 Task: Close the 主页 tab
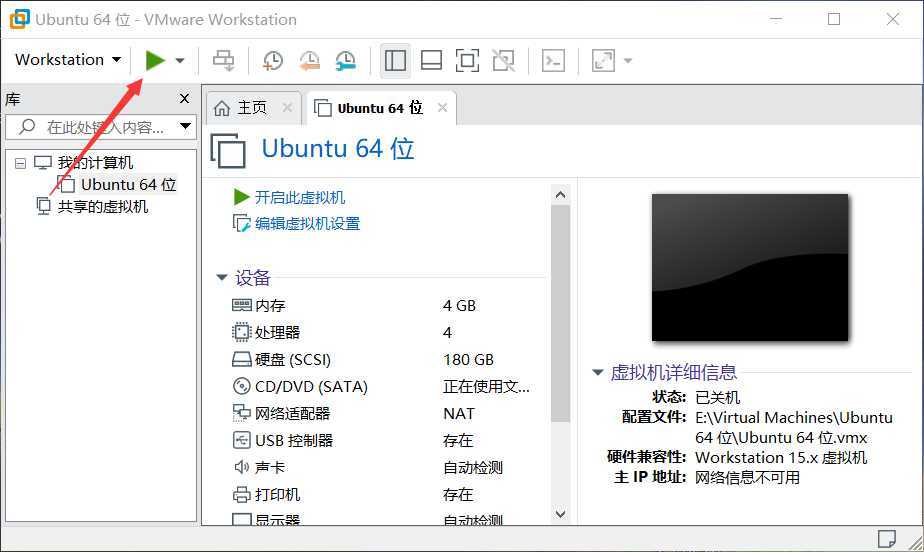click(287, 107)
